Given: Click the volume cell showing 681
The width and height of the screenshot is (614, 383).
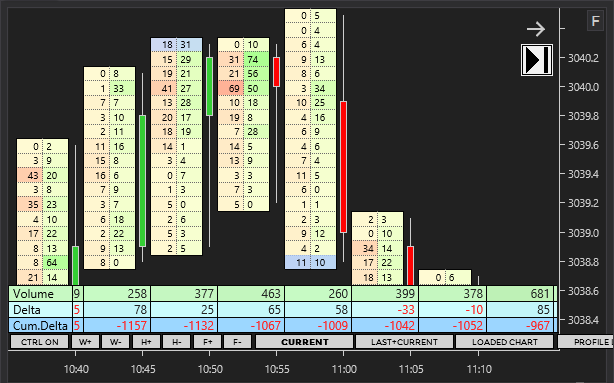Looking at the screenshot, I should tap(520, 294).
